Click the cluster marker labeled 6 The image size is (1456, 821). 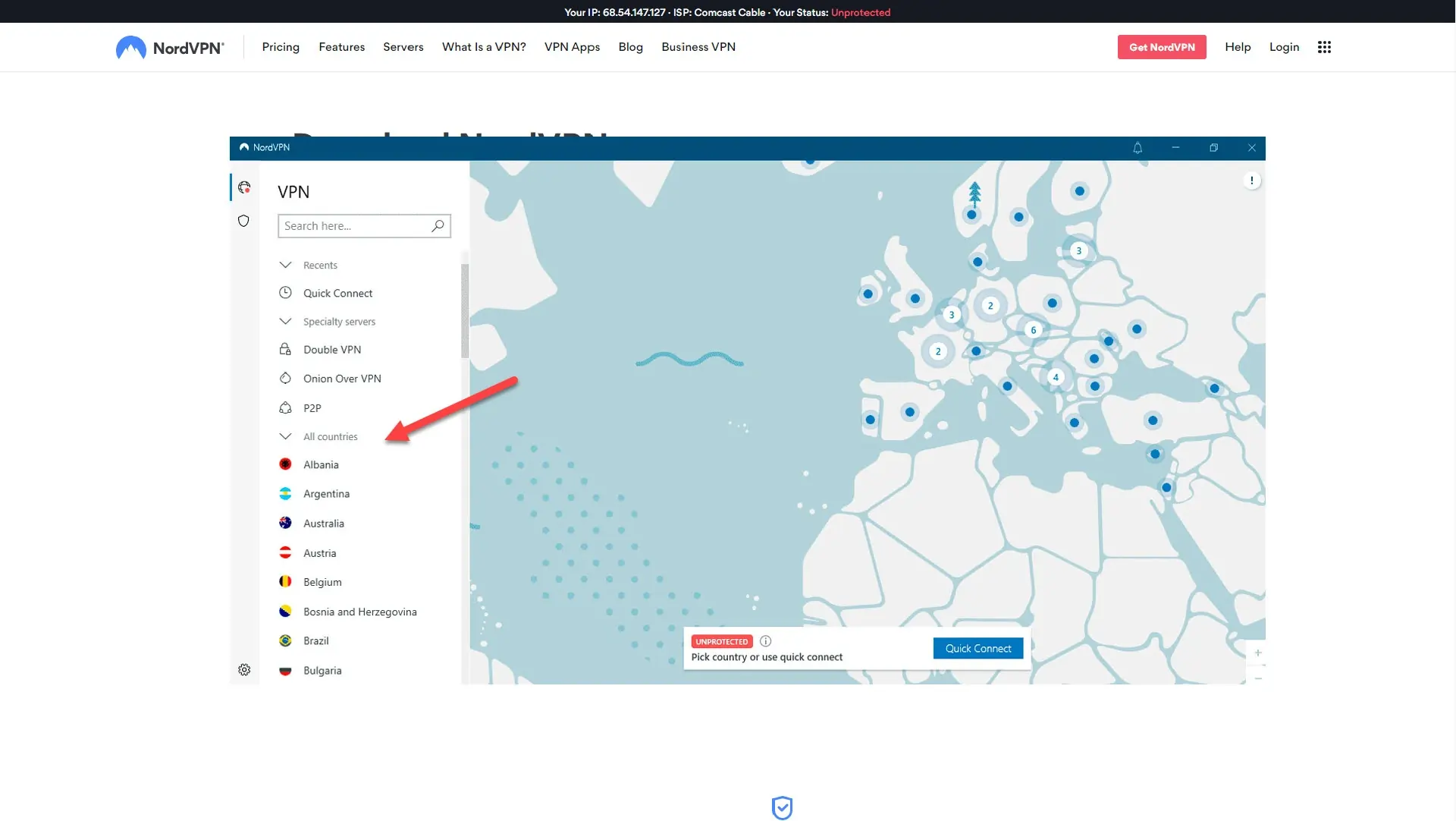[1033, 330]
